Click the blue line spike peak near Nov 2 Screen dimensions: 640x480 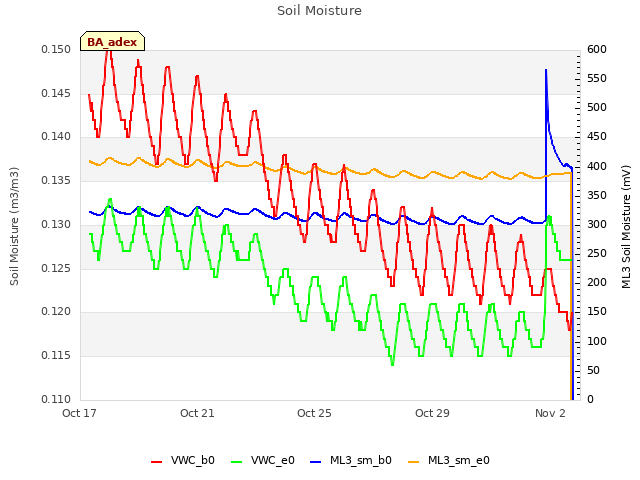(546, 70)
